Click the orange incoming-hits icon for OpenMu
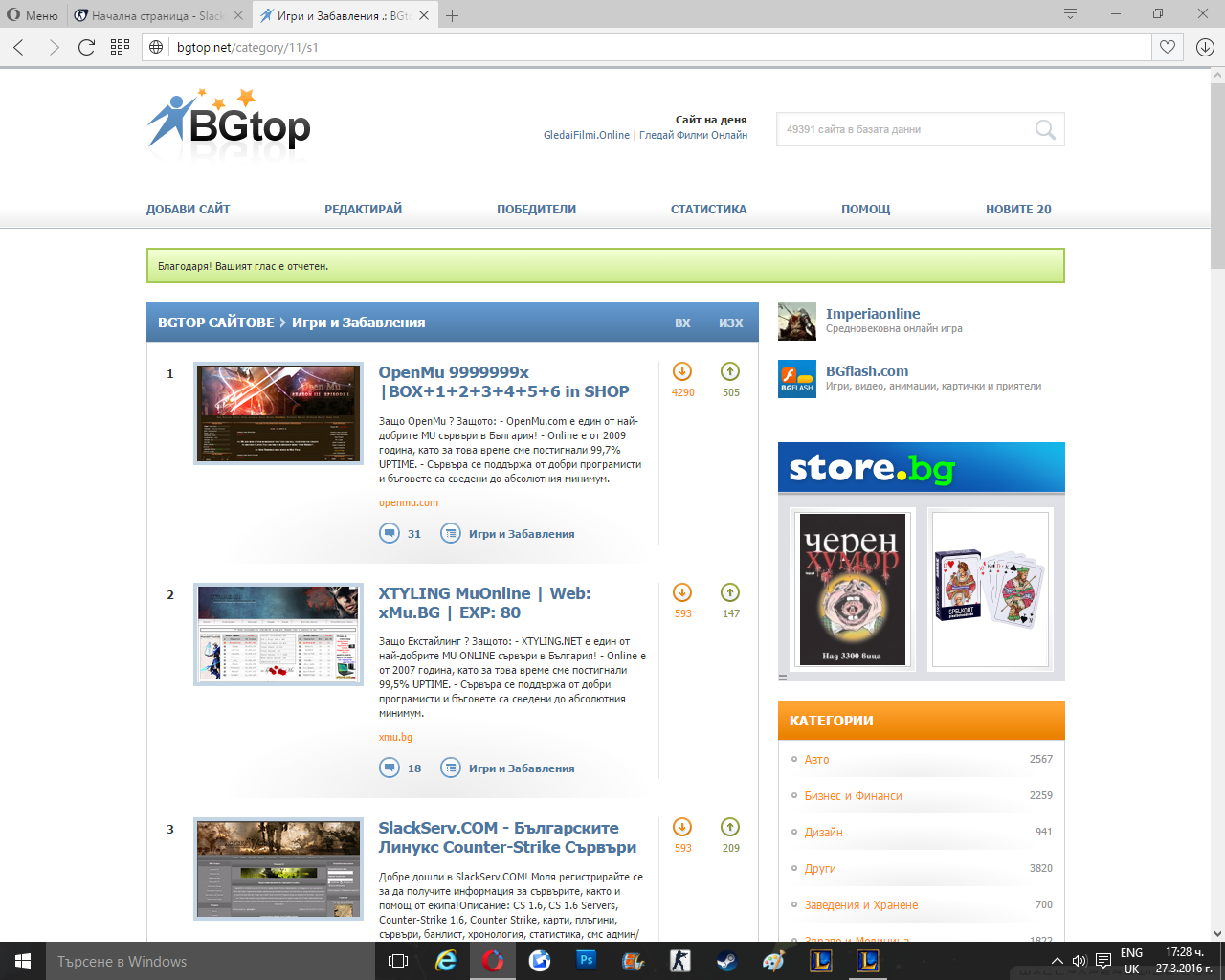The image size is (1225, 980). [682, 371]
